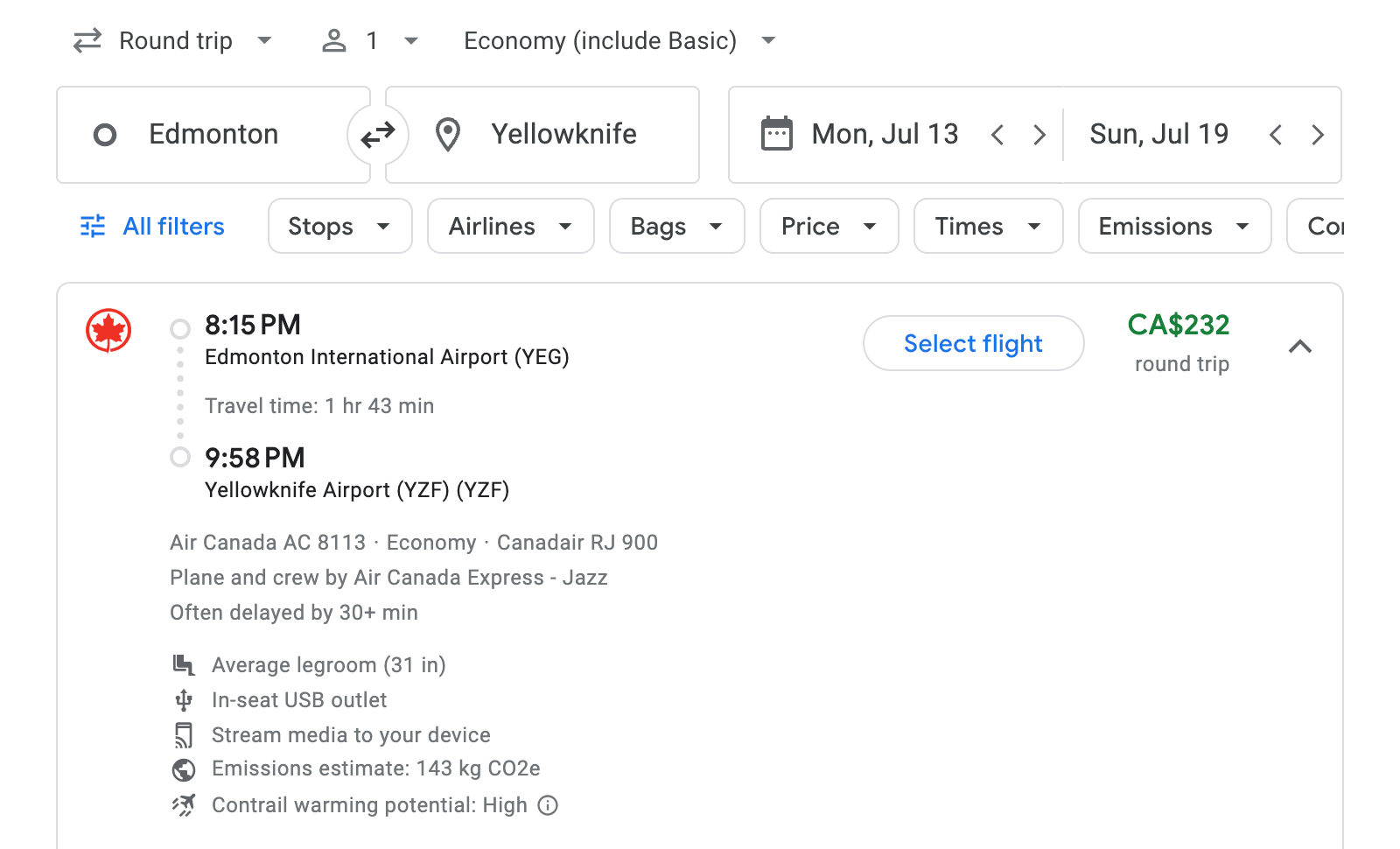Open the passenger count dropdown
Viewport: 1400px width, 849px height.
pyautogui.click(x=369, y=40)
